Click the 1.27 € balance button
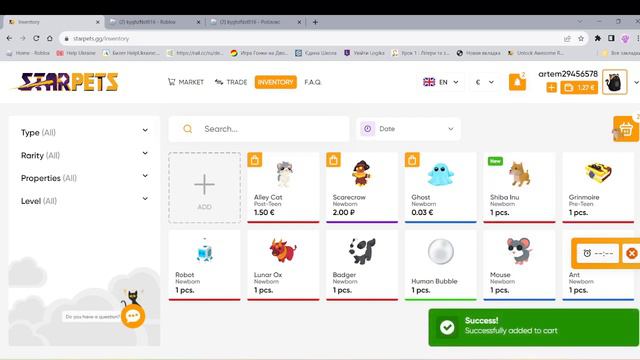 click(579, 87)
